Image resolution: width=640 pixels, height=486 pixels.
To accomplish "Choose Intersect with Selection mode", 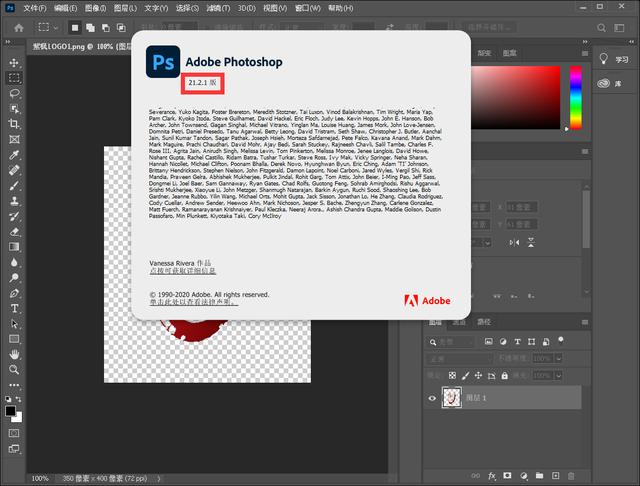I will click(x=121, y=28).
